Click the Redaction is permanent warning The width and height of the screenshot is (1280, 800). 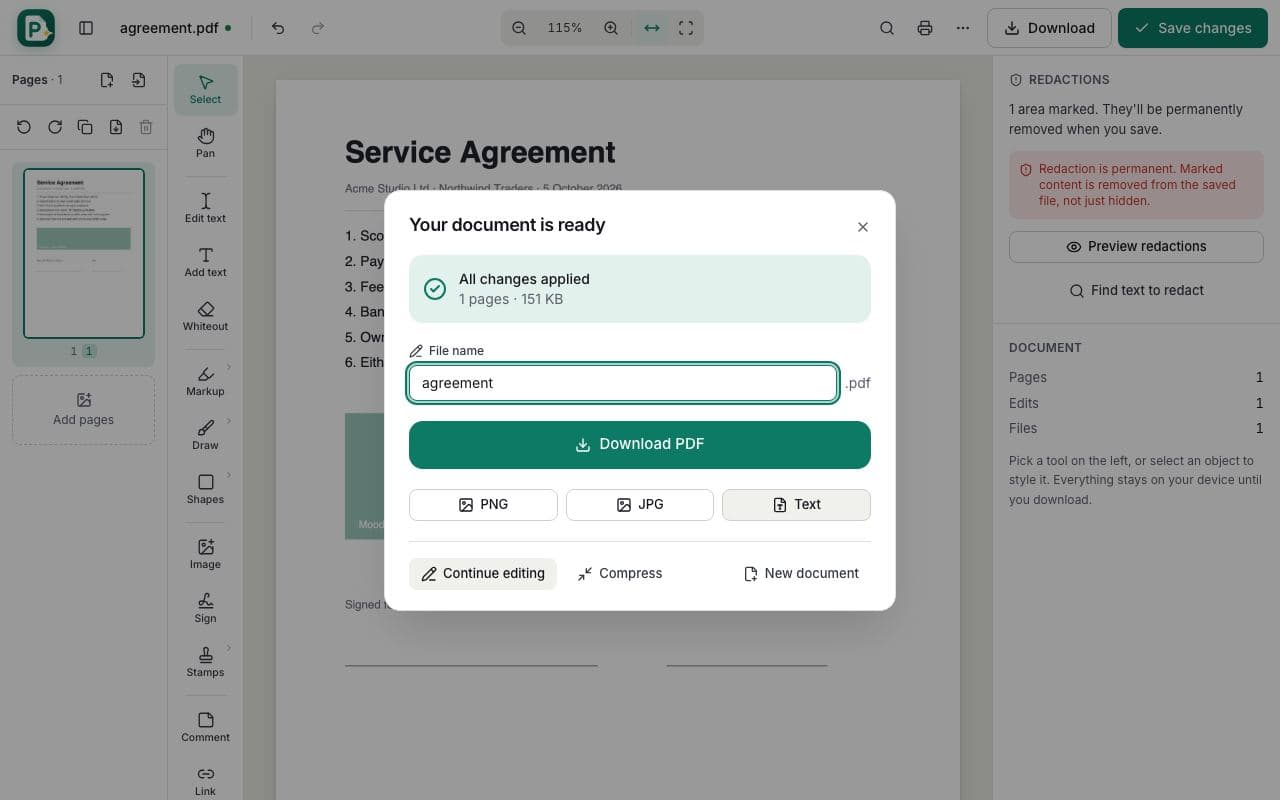coord(1136,185)
